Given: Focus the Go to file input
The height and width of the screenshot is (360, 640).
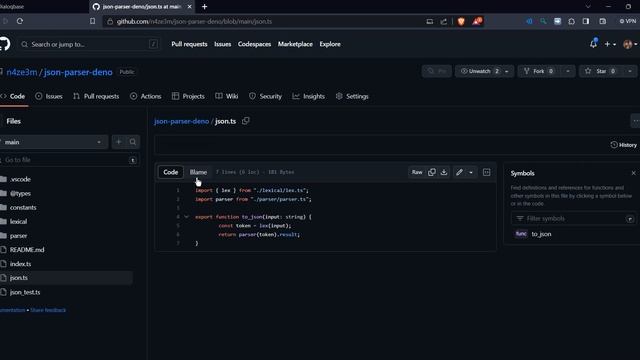Looking at the screenshot, I should click(69, 160).
